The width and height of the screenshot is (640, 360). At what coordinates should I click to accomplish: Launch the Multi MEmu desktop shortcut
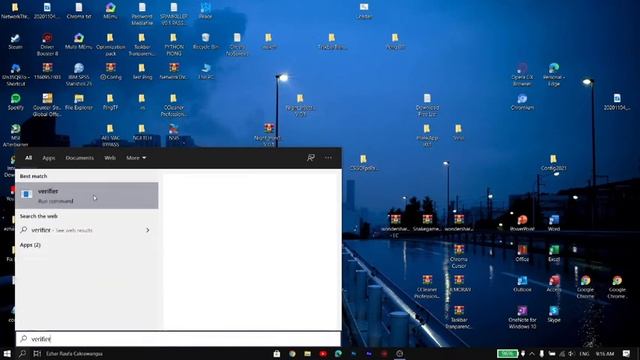pyautogui.click(x=79, y=42)
